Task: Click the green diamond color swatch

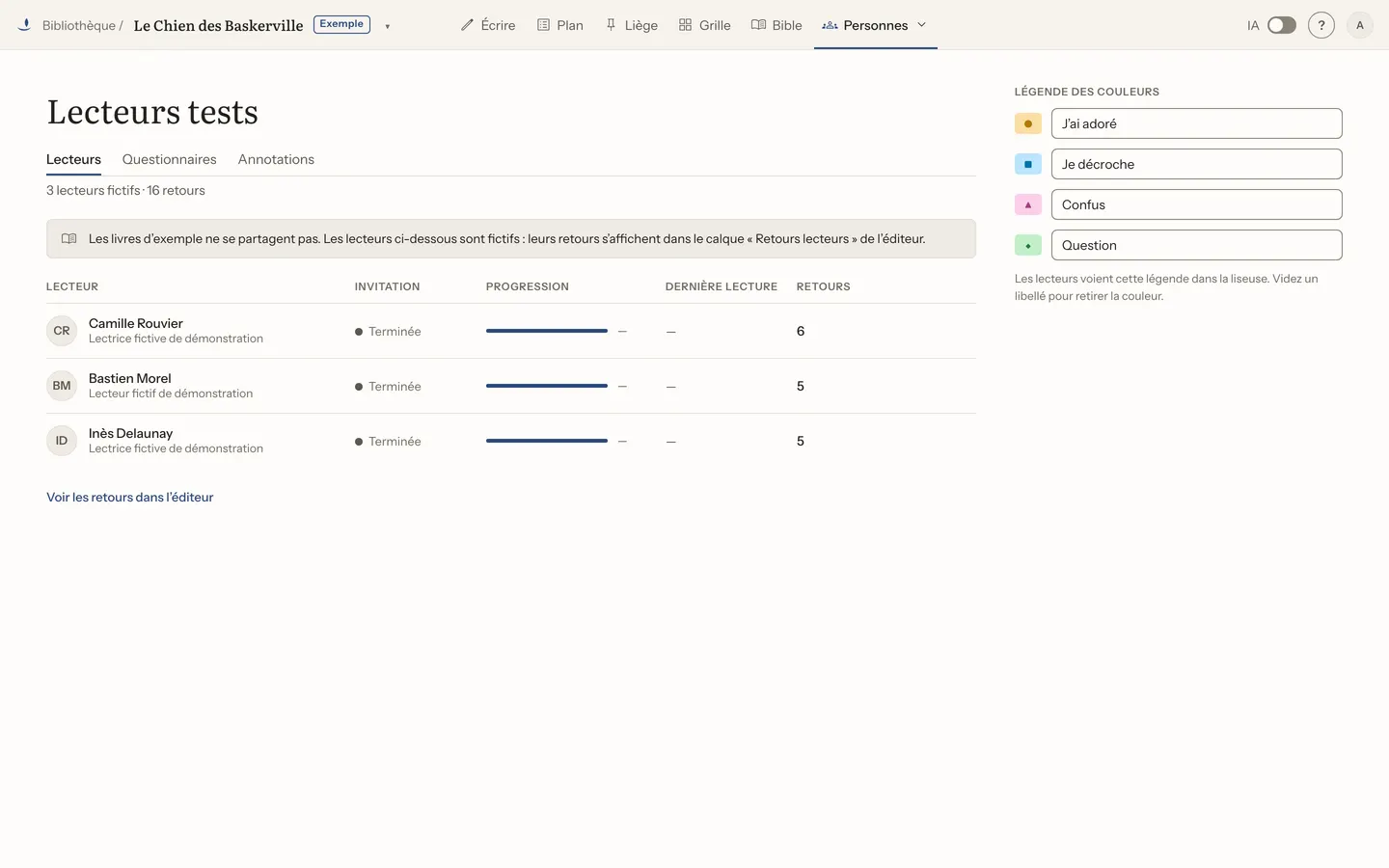Action: pos(1028,245)
